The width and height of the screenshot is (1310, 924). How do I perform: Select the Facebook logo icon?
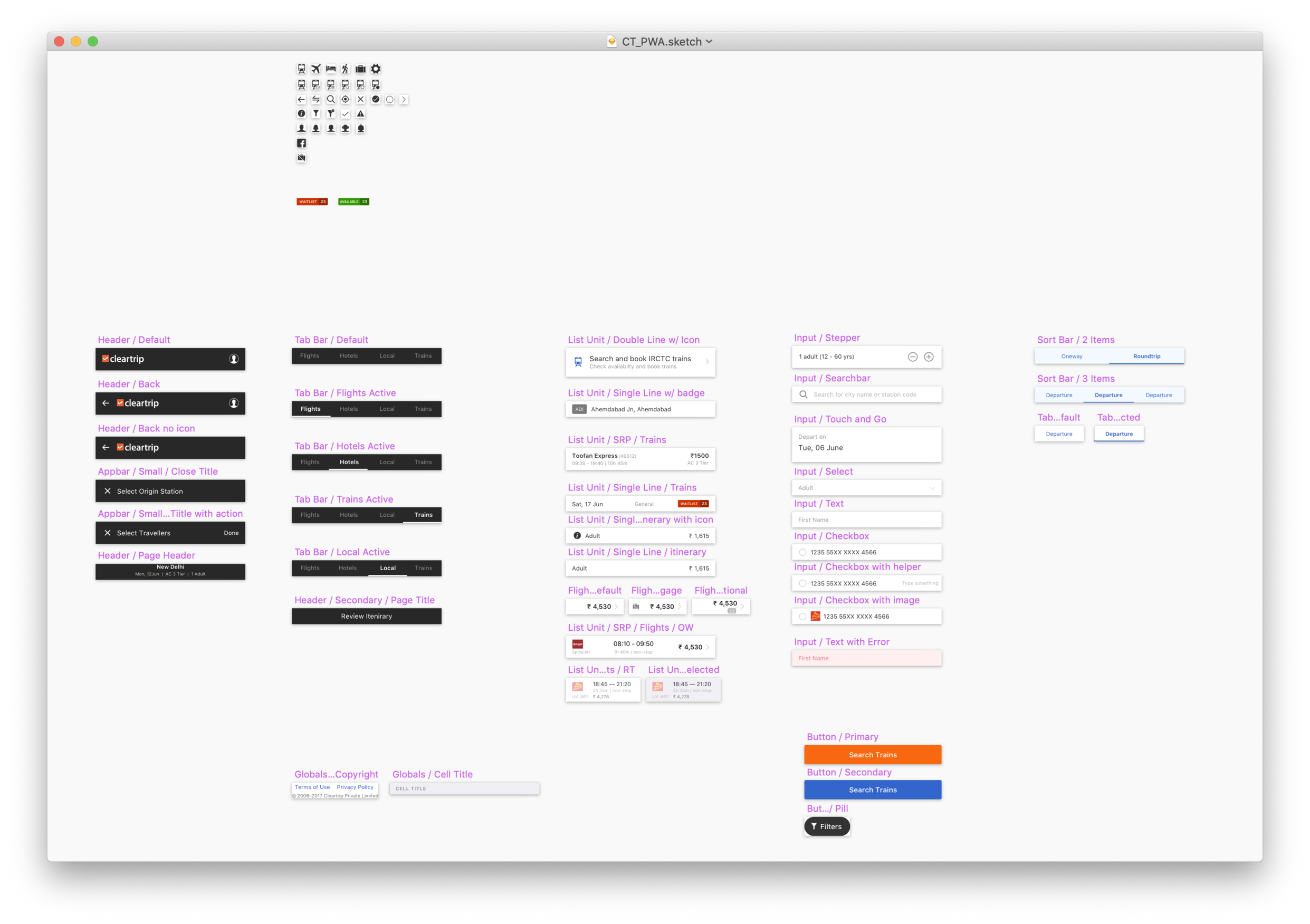[301, 143]
